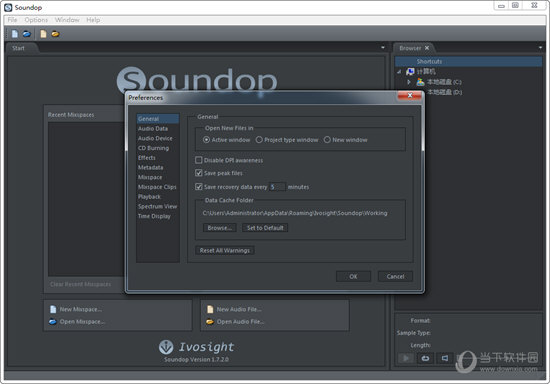Close the Browser panel tab
Viewport: 550px width, 384px height.
point(427,48)
